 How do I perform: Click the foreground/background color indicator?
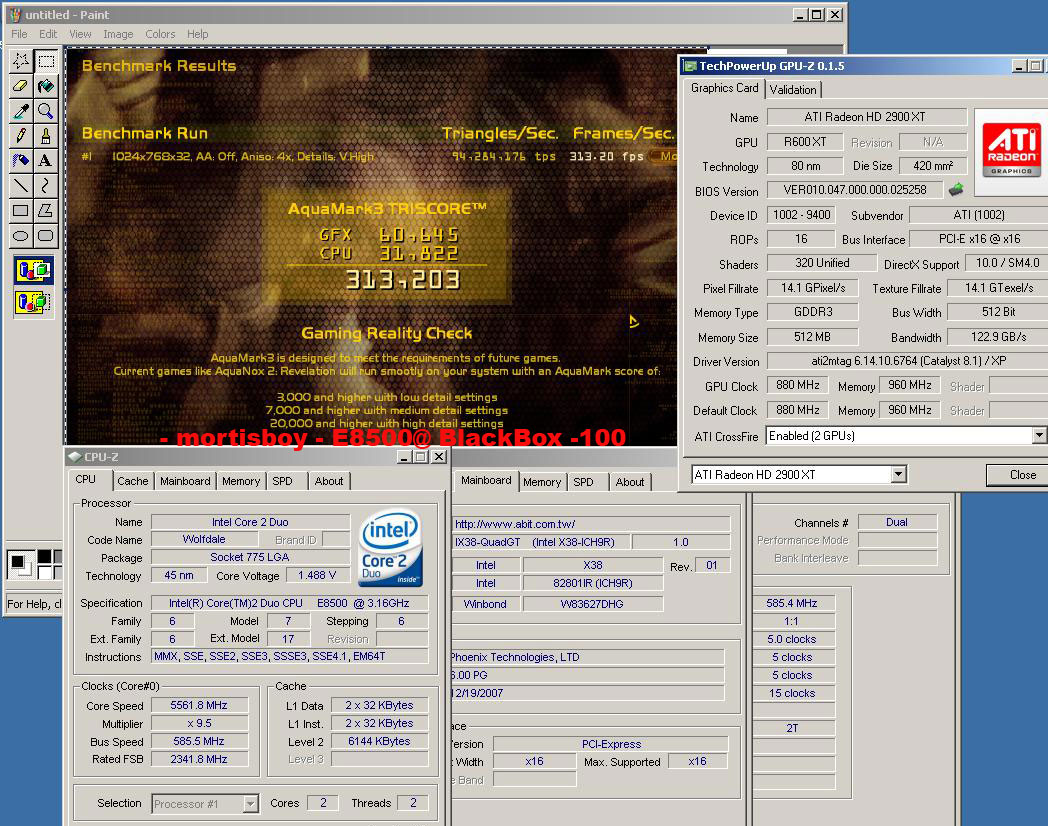pyautogui.click(x=19, y=564)
